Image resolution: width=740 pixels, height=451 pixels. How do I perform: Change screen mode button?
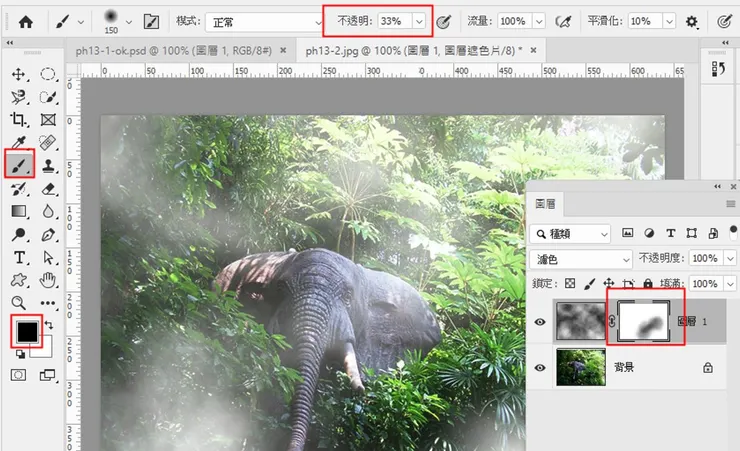[x=47, y=375]
